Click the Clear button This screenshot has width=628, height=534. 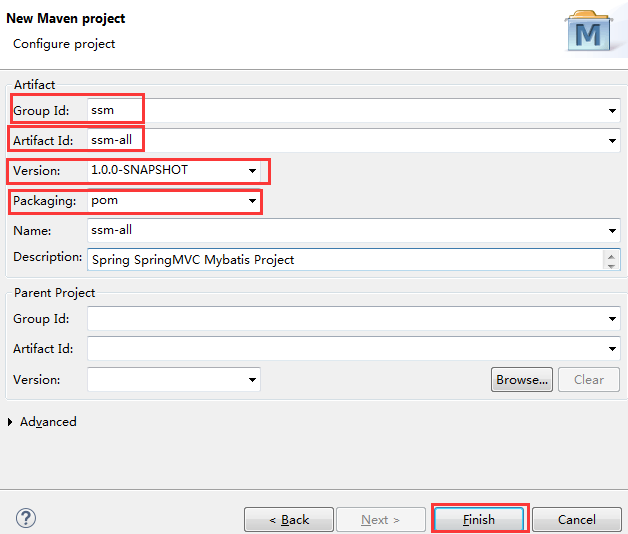pyautogui.click(x=589, y=379)
